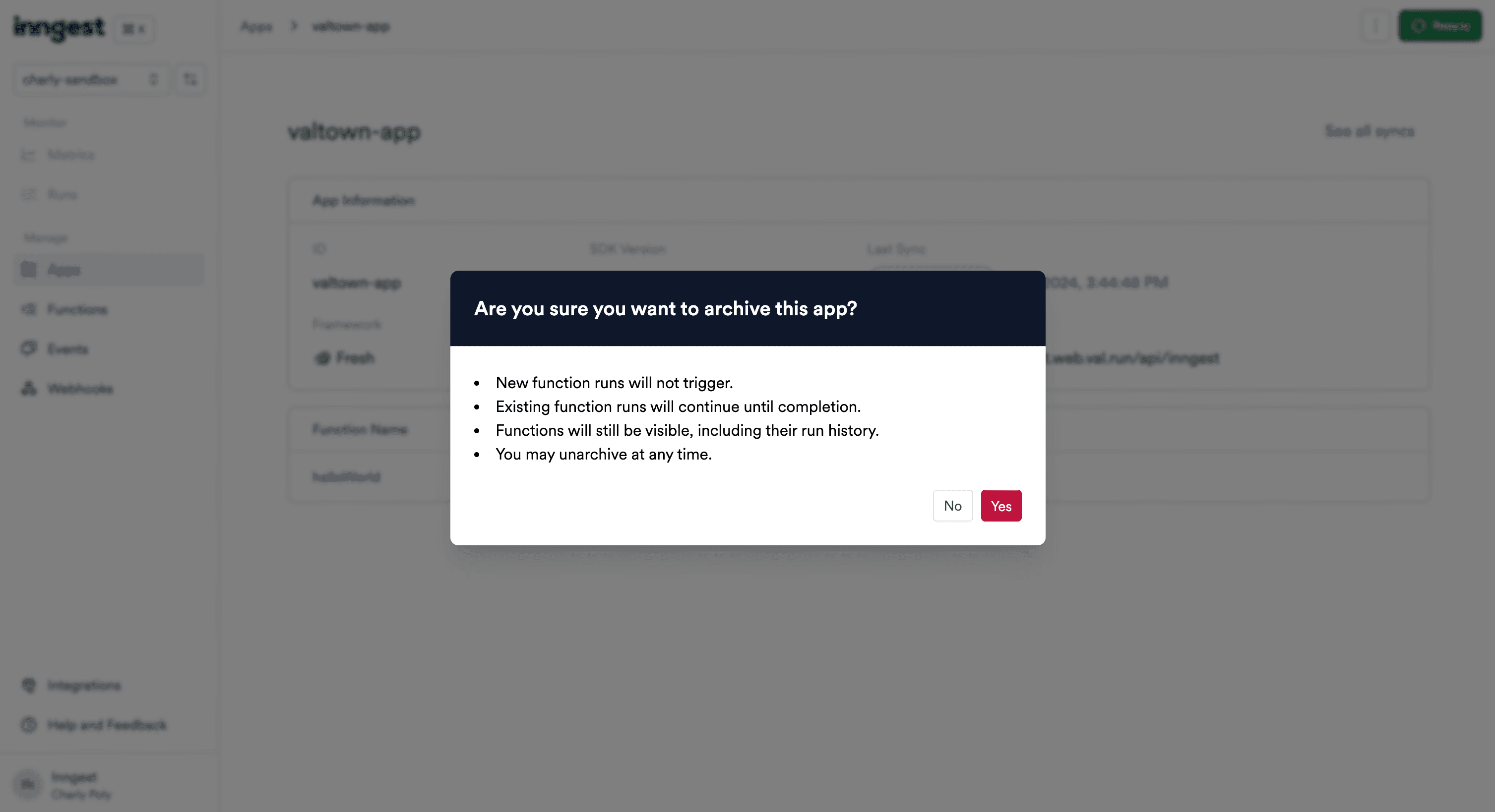The image size is (1495, 812).
Task: Open the keyboard shortcut badge next to the logo
Action: click(134, 28)
